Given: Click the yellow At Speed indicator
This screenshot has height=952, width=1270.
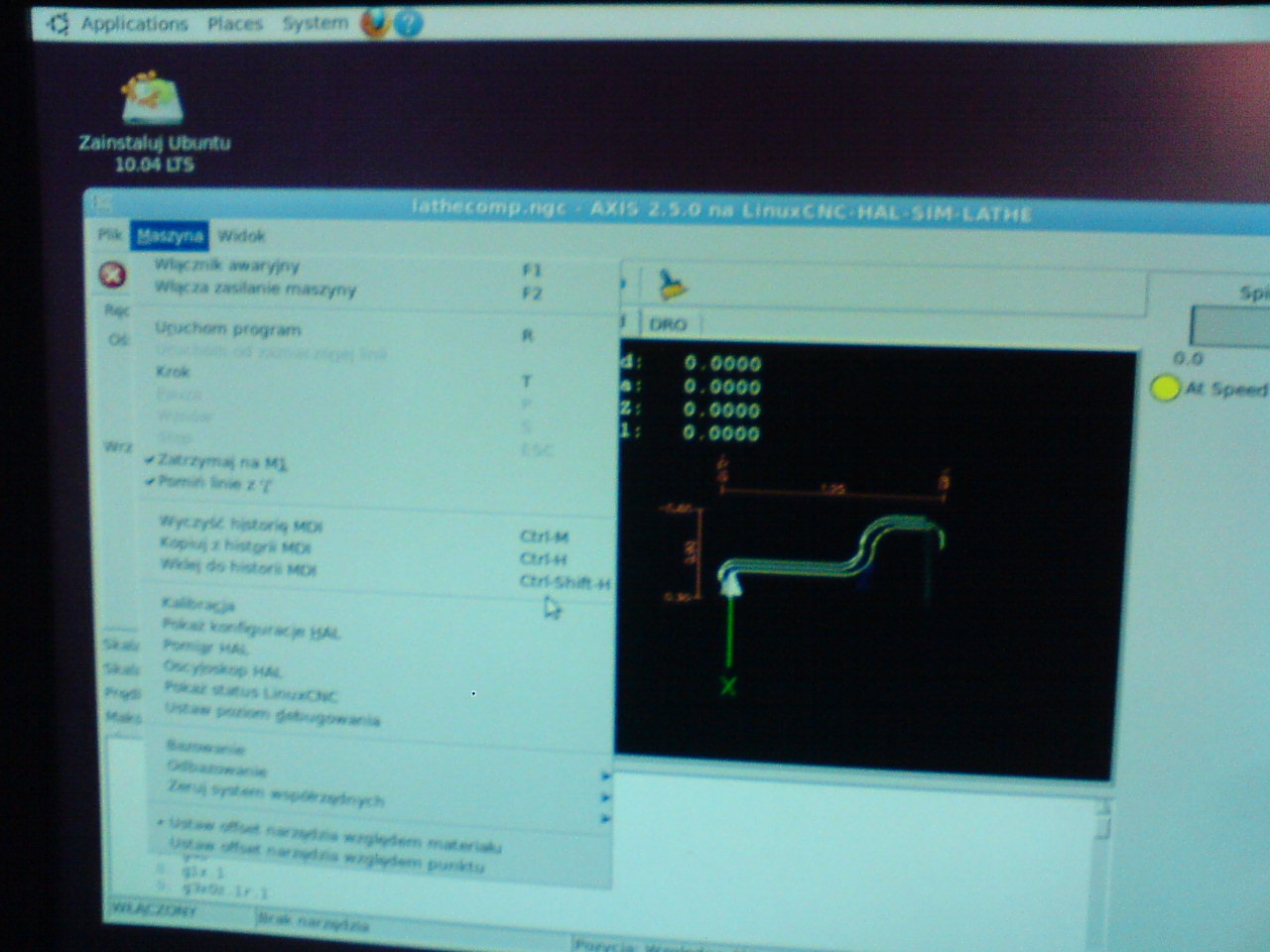Looking at the screenshot, I should tap(1165, 389).
